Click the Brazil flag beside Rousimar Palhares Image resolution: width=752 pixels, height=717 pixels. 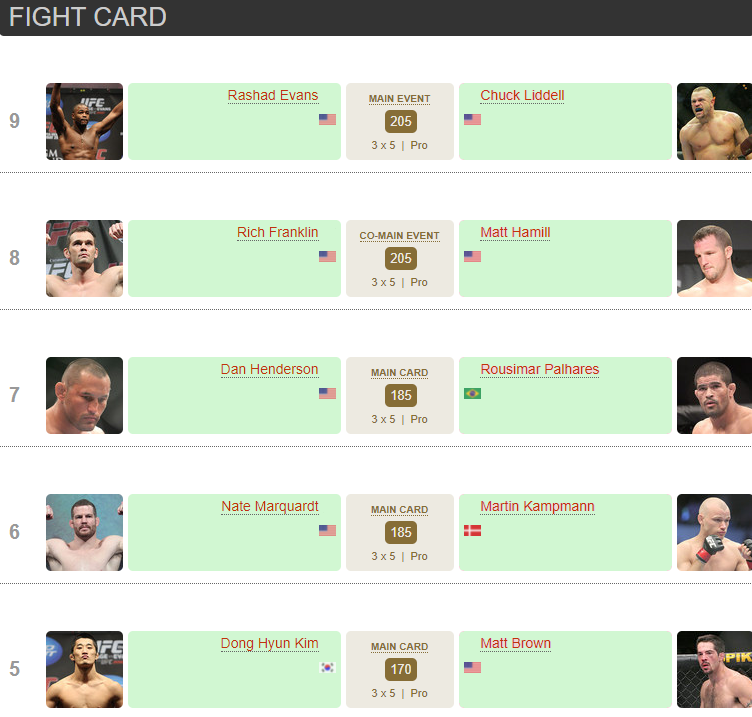(472, 393)
